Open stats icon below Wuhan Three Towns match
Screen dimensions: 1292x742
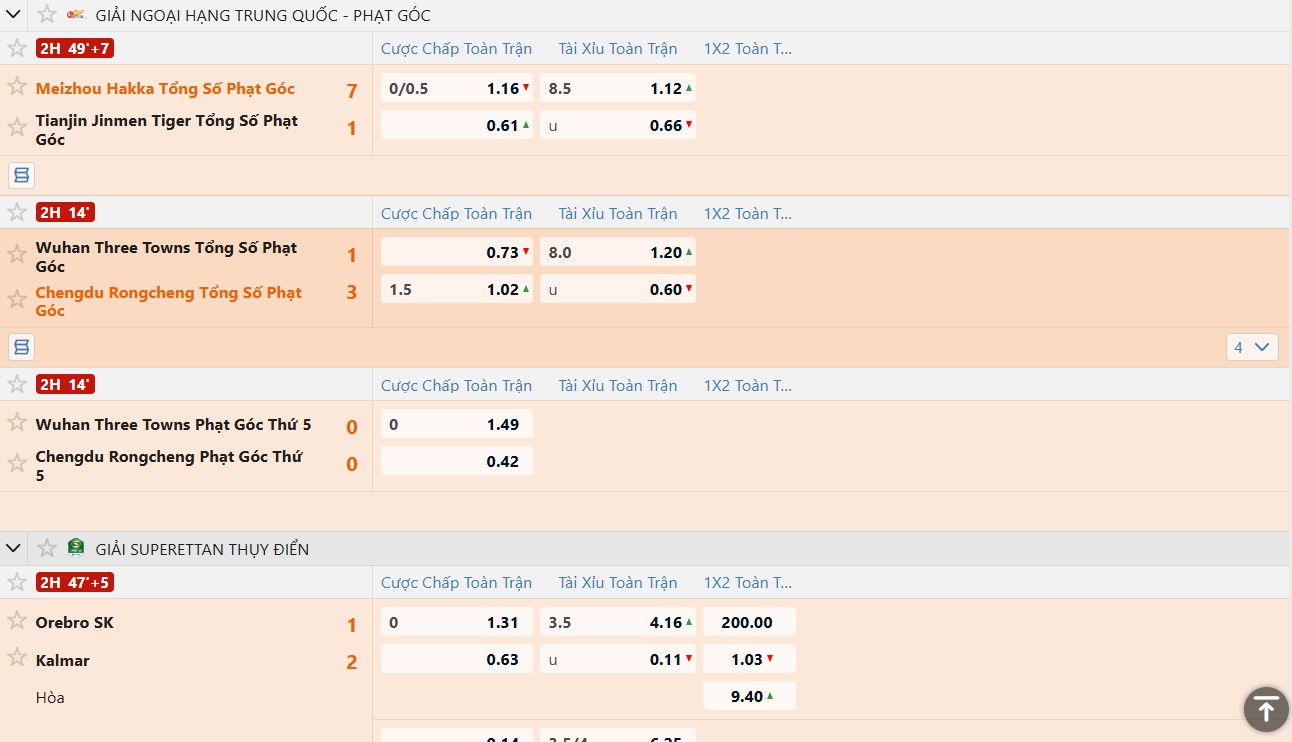22,347
